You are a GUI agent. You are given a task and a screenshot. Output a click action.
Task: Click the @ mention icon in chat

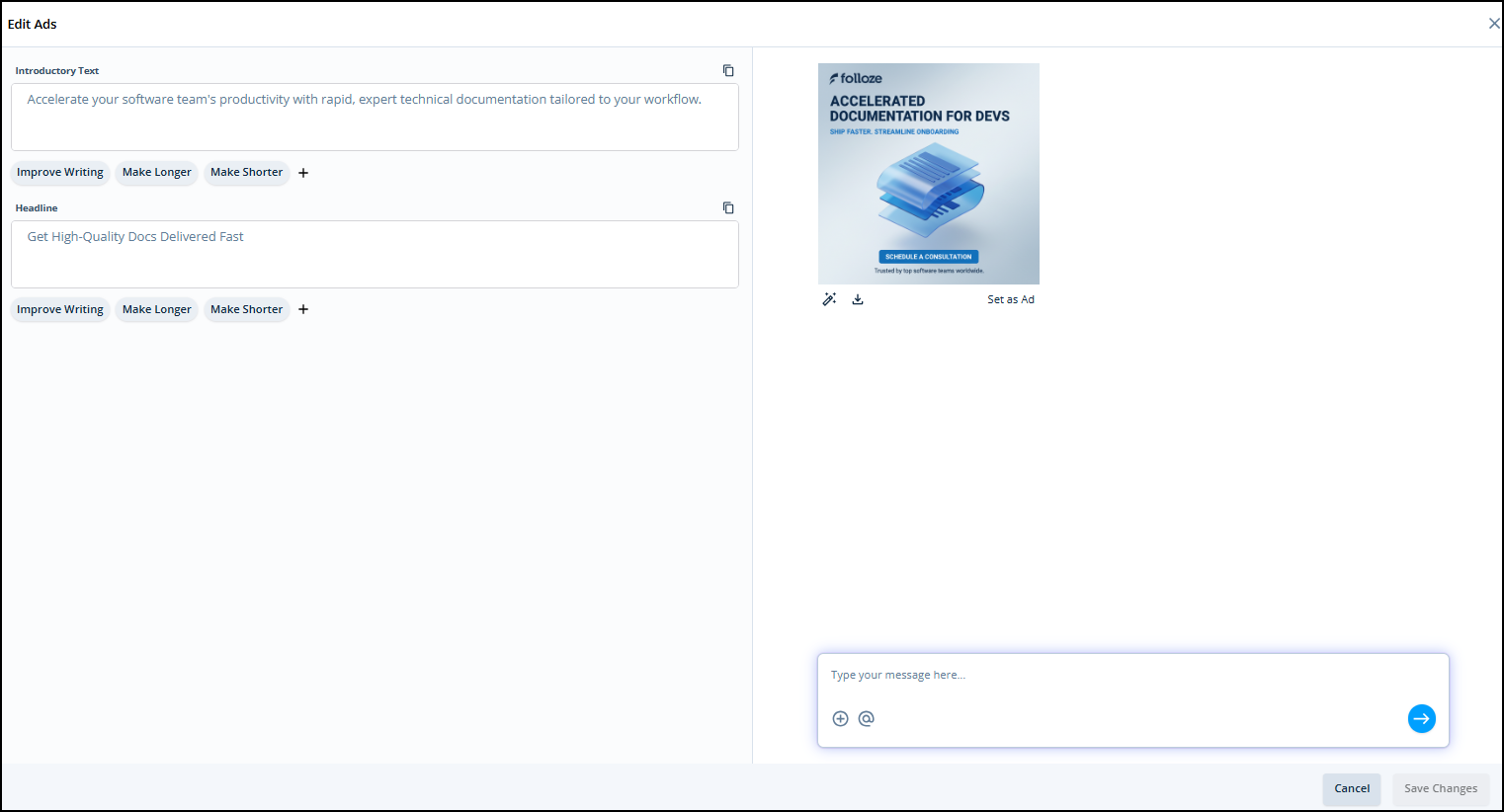867,719
